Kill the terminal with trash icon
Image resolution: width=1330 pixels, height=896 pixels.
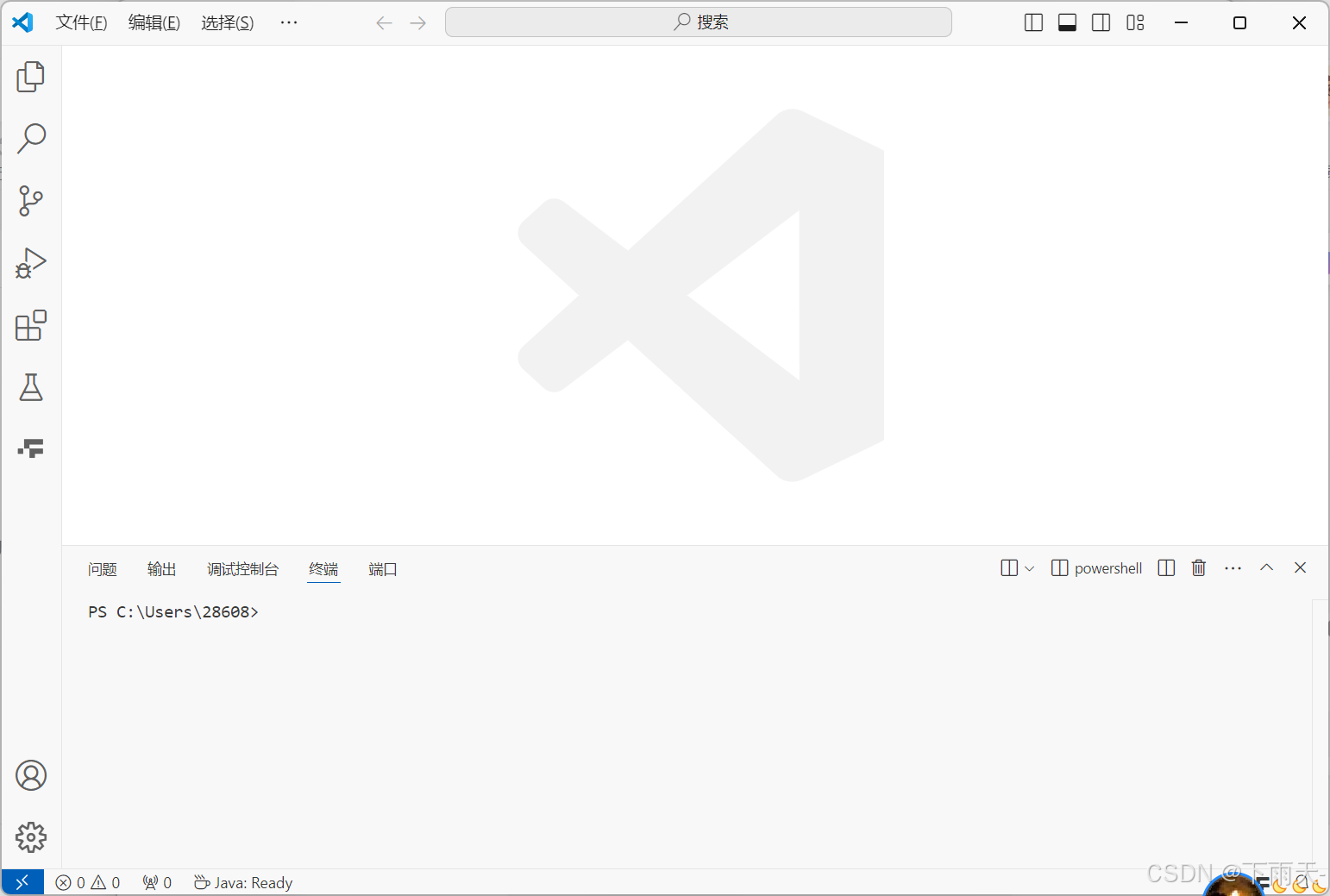(x=1199, y=567)
